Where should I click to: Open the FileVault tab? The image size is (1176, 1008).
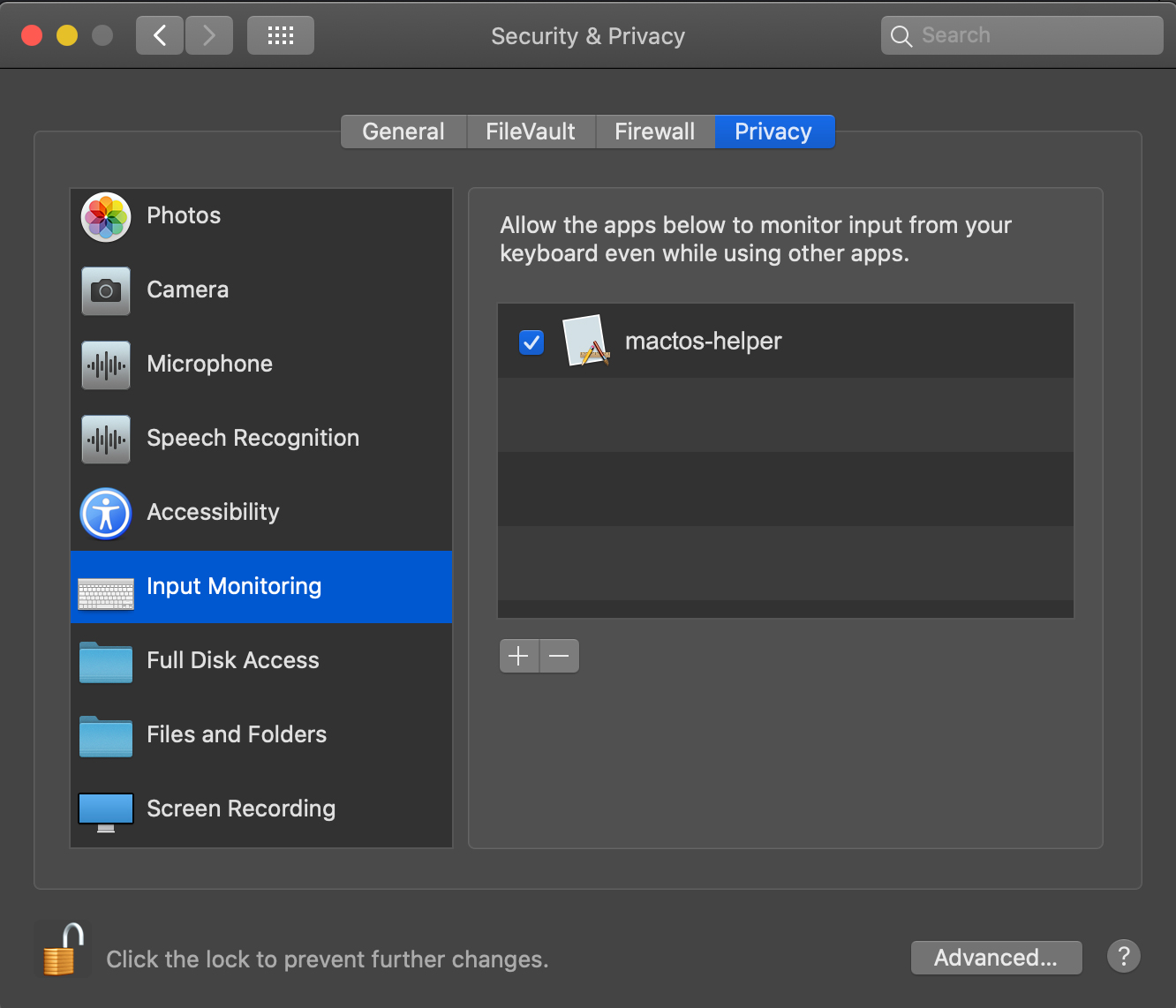pyautogui.click(x=531, y=132)
